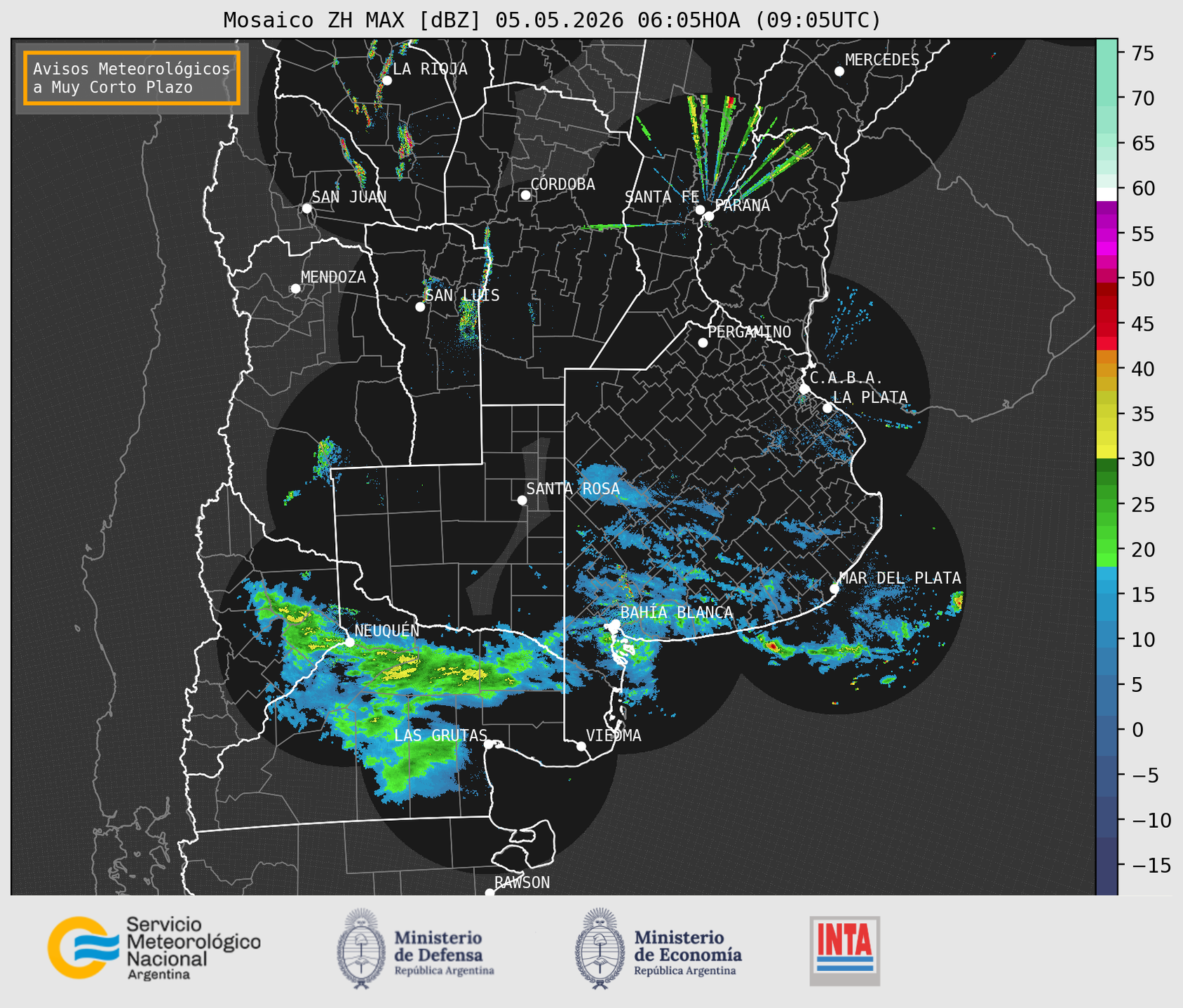1183x1008 pixels.
Task: Click the Servicio Meteorológico Nacional logo
Action: coord(154,948)
